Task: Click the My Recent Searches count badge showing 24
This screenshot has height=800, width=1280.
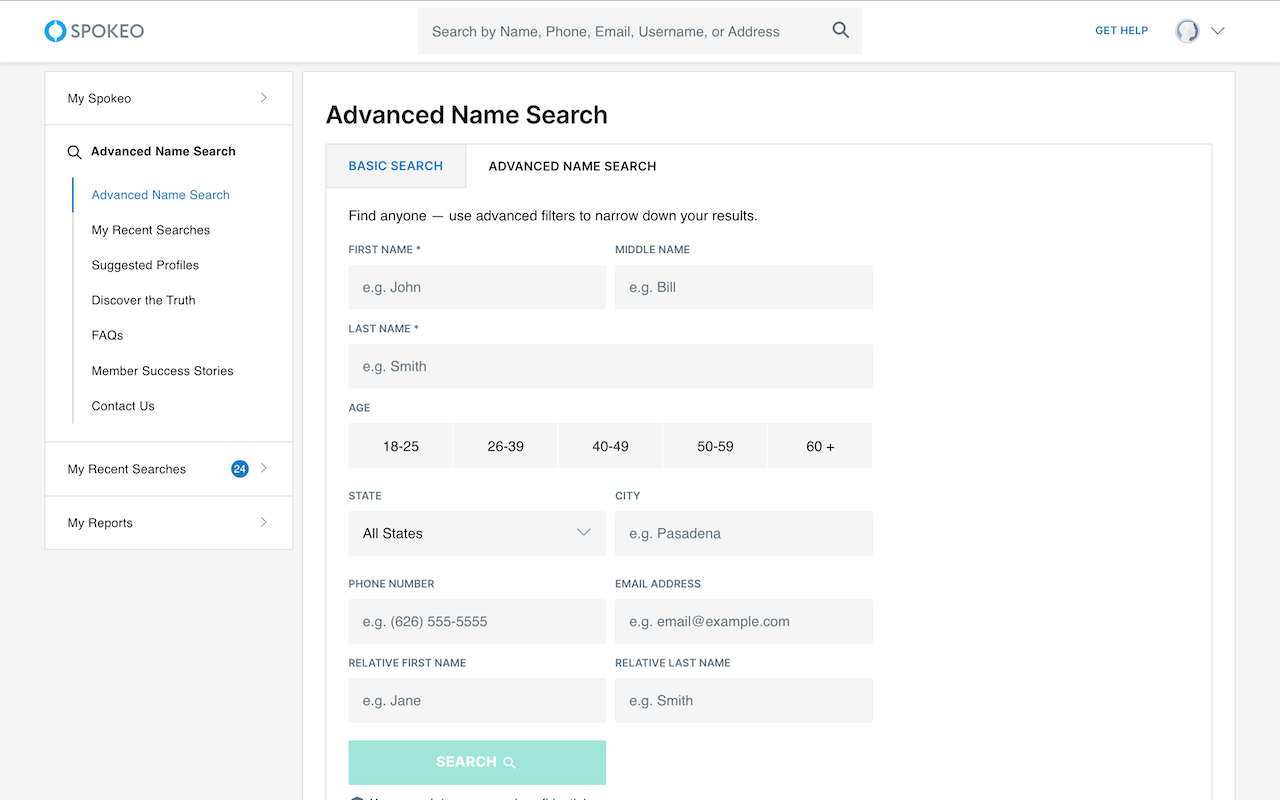Action: point(239,468)
